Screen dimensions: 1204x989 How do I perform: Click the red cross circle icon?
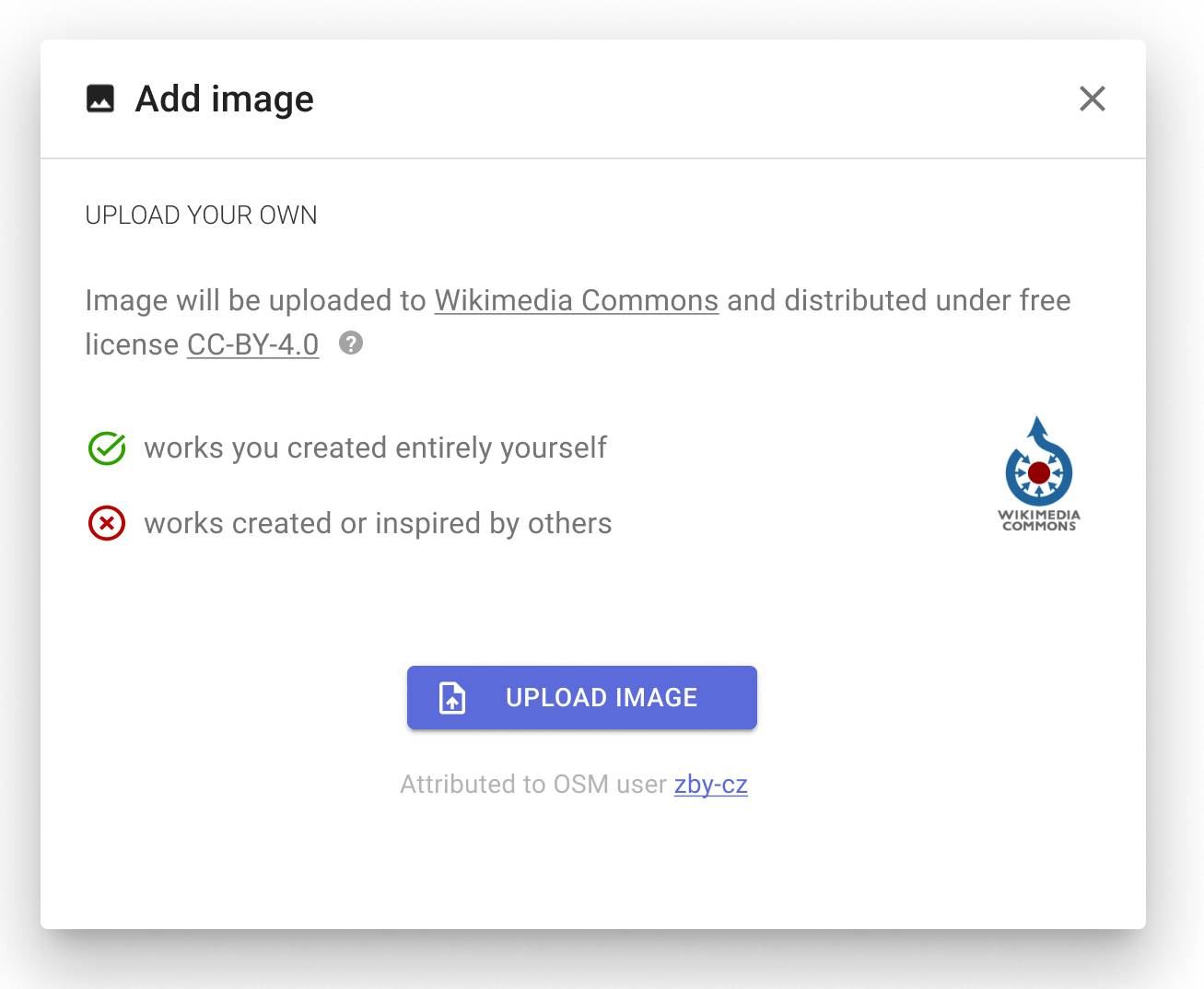click(107, 524)
